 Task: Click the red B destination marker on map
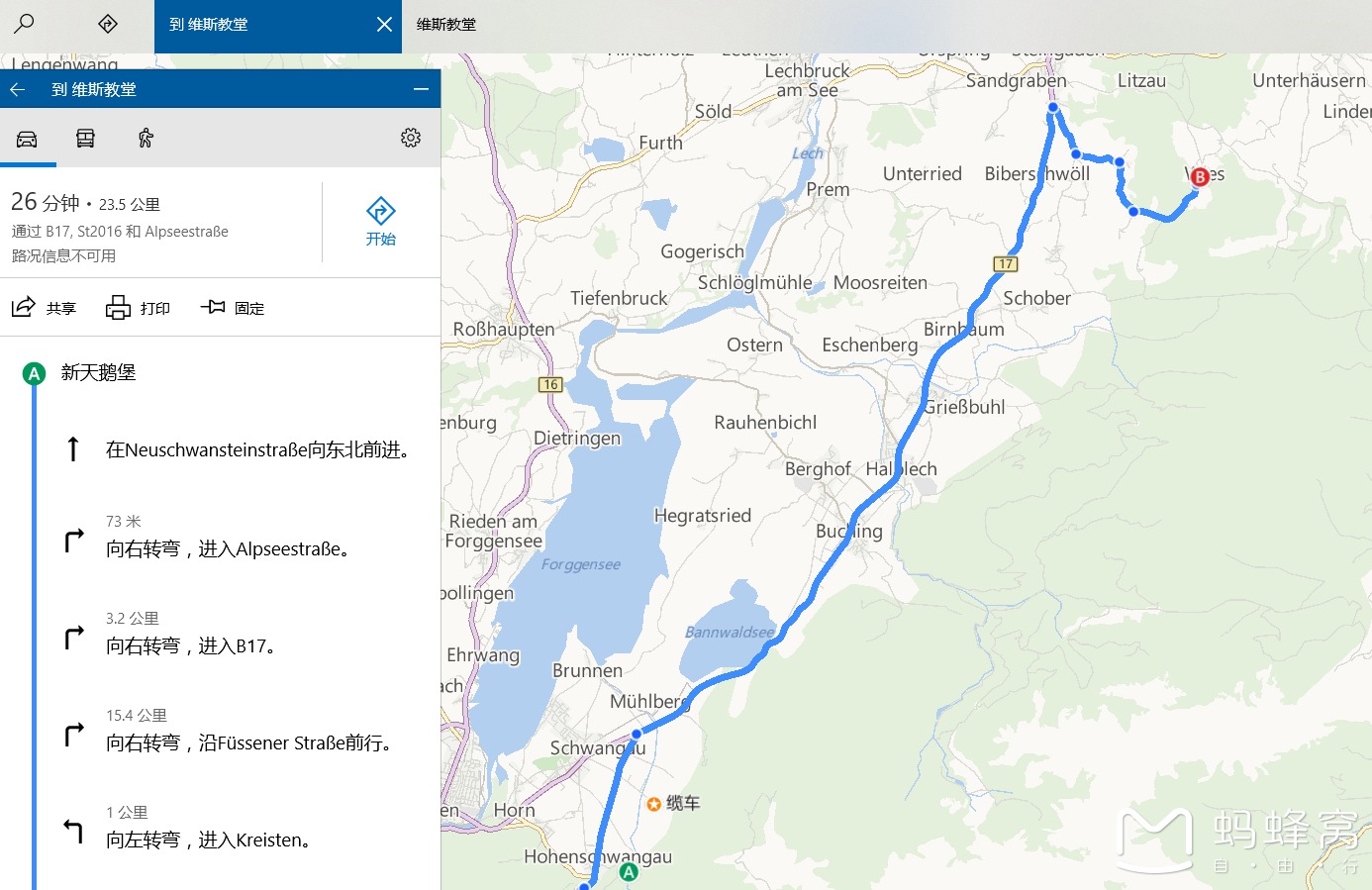(x=1200, y=177)
